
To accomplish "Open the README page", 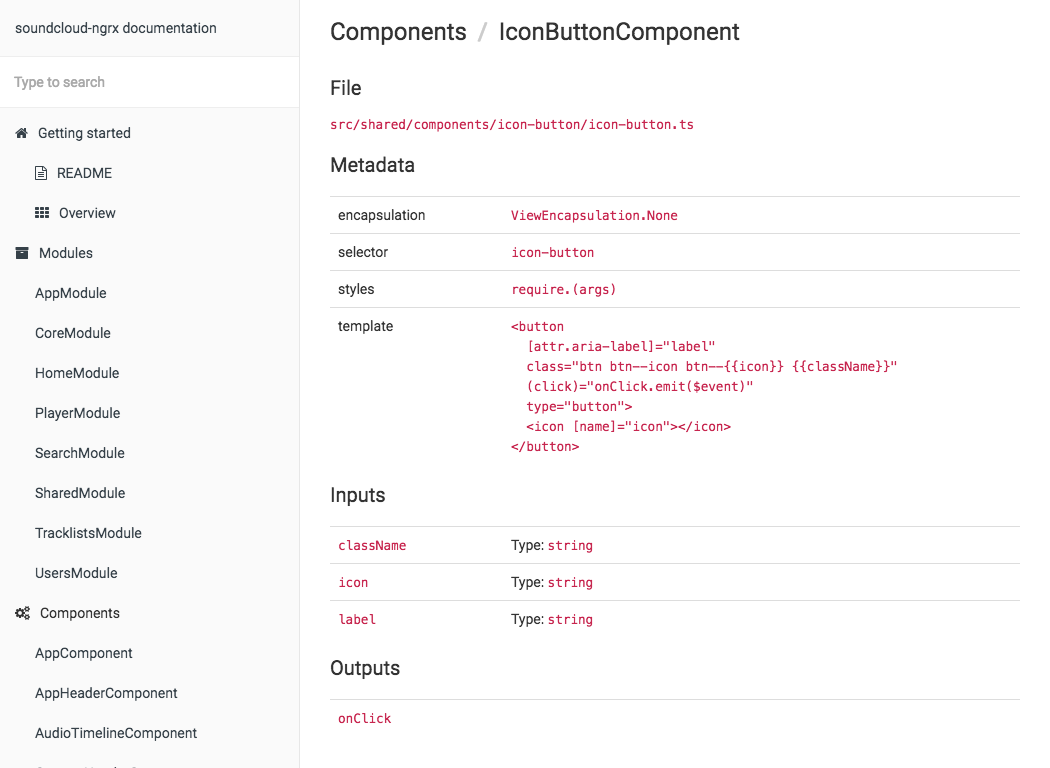I will tap(84, 173).
